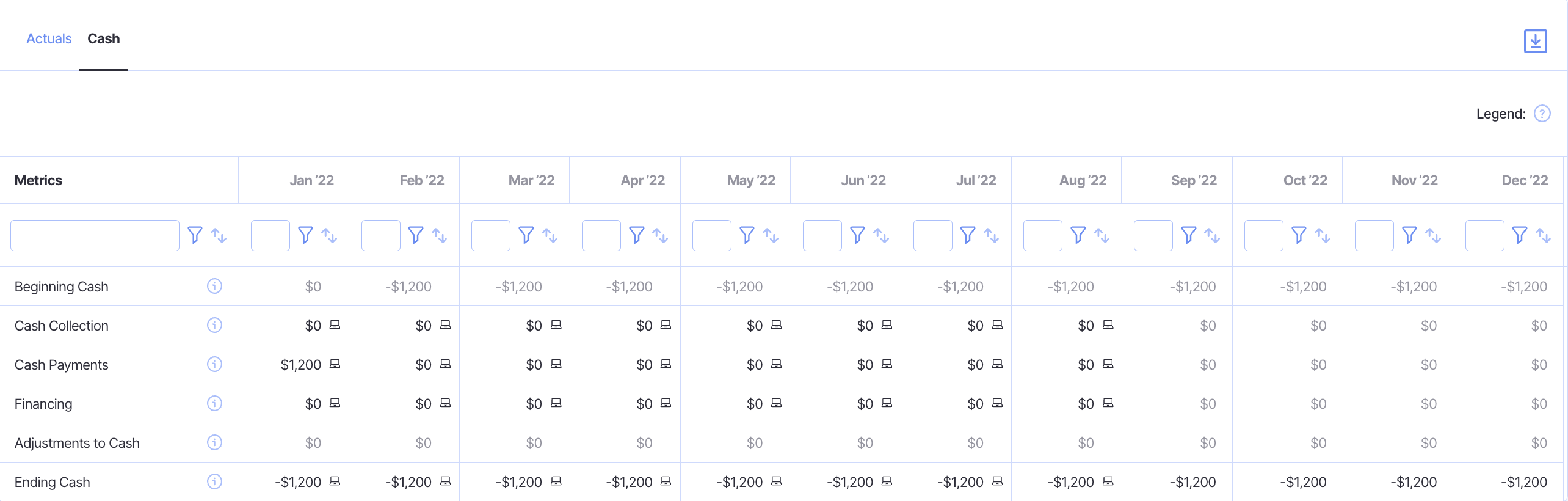
Task: Click the Aug '22 Ending Cash comment icon
Action: coord(1108,481)
